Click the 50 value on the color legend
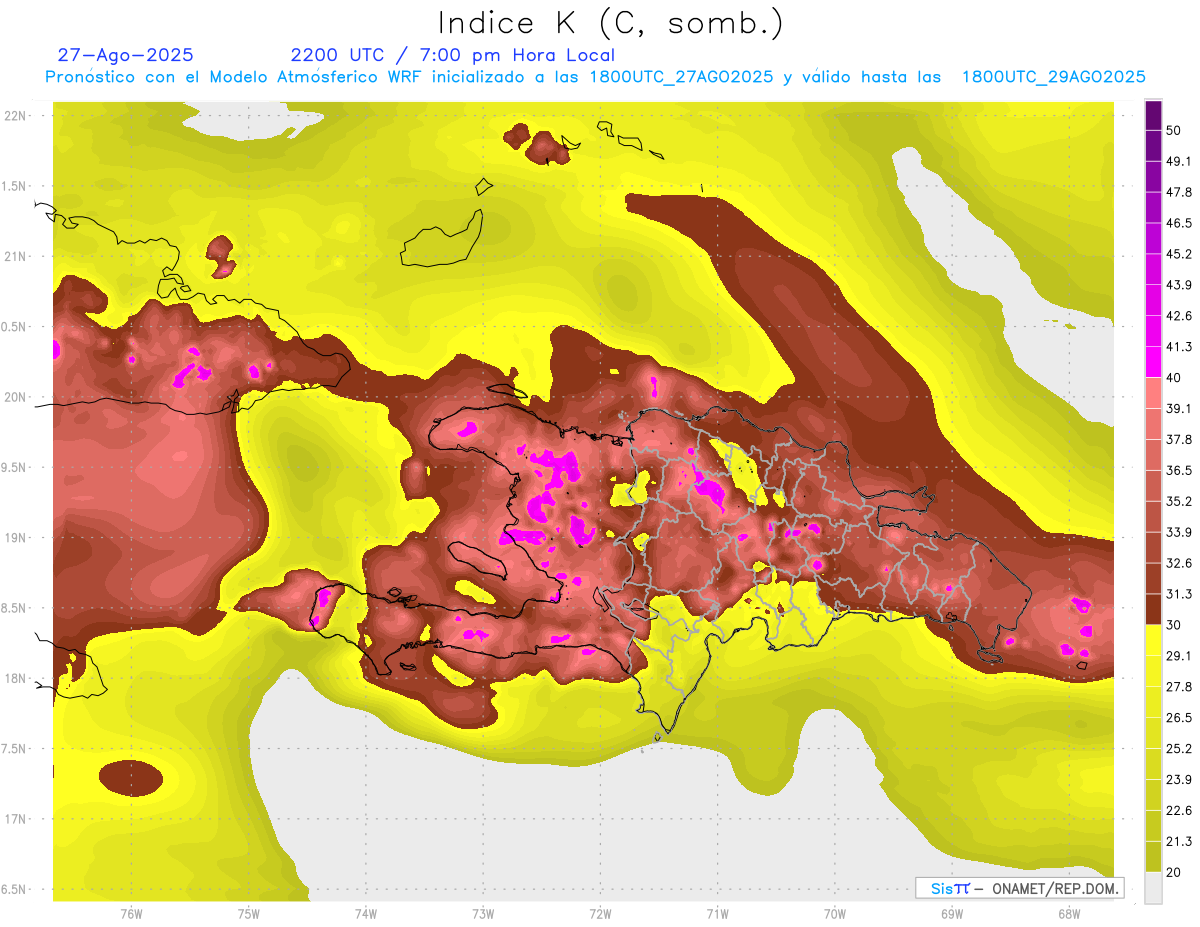This screenshot has width=1200, height=927. 1175,131
